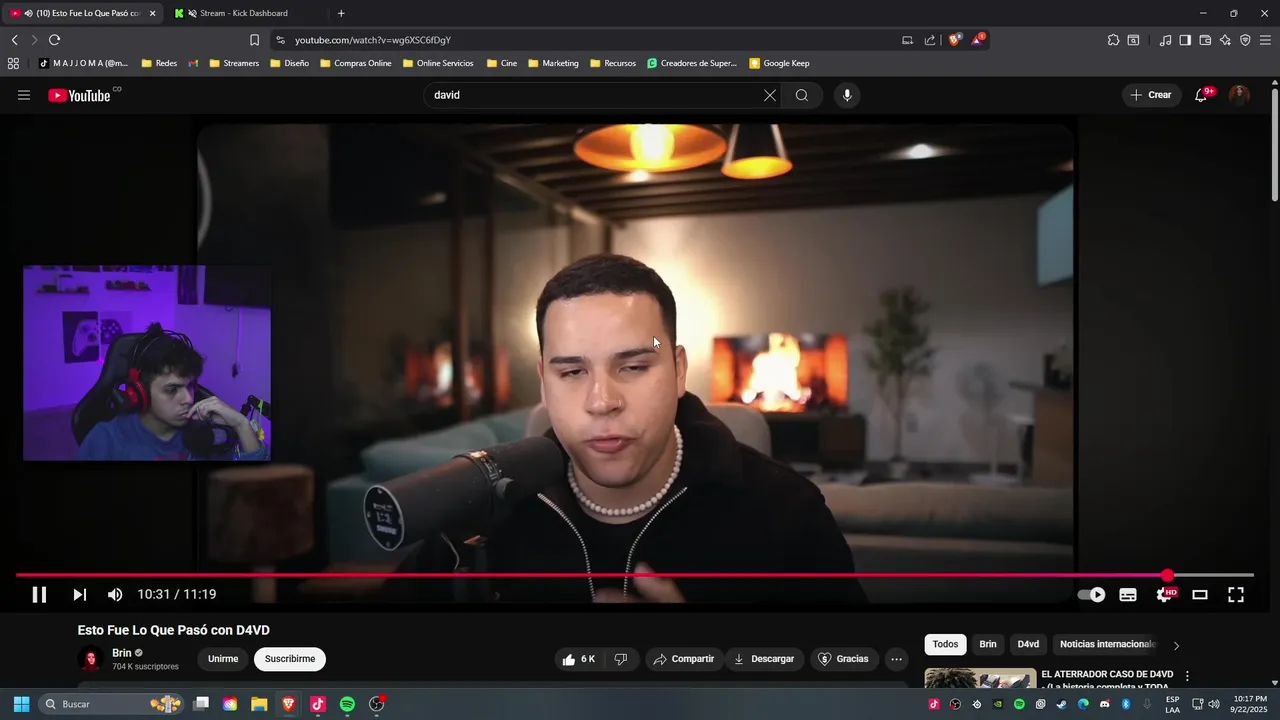
Task: Close the 'Esto Fue Lo Que Pasó' tab
Action: click(153, 13)
